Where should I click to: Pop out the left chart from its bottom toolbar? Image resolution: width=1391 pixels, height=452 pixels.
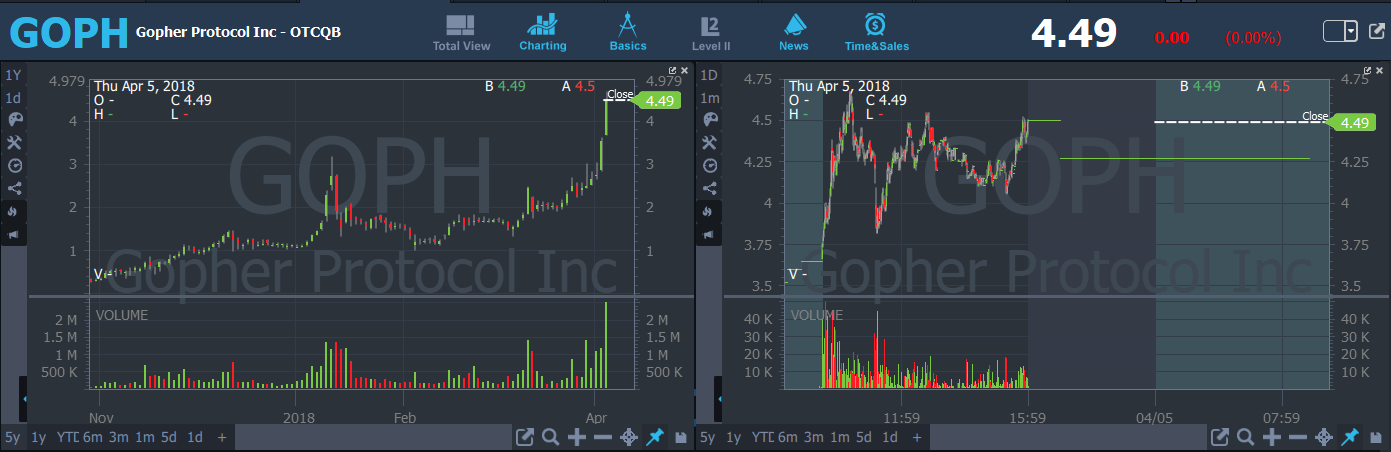coord(524,437)
